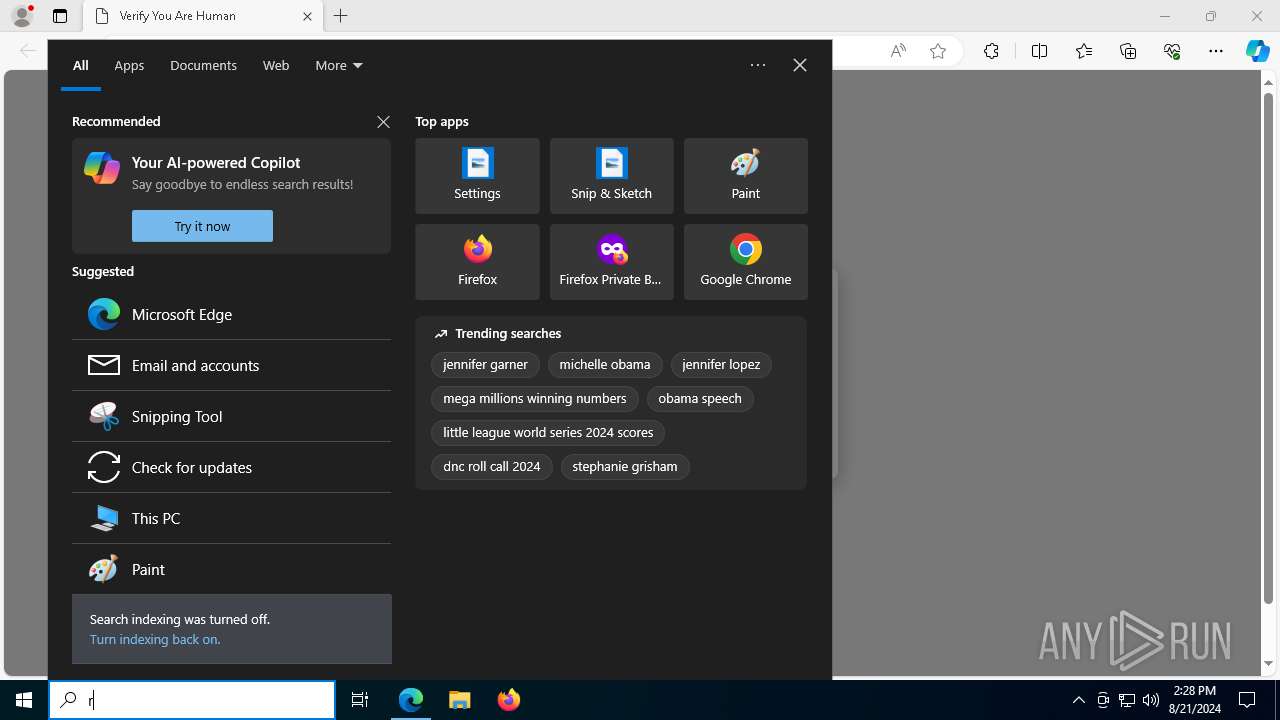Open File Explorer from taskbar

click(x=460, y=700)
